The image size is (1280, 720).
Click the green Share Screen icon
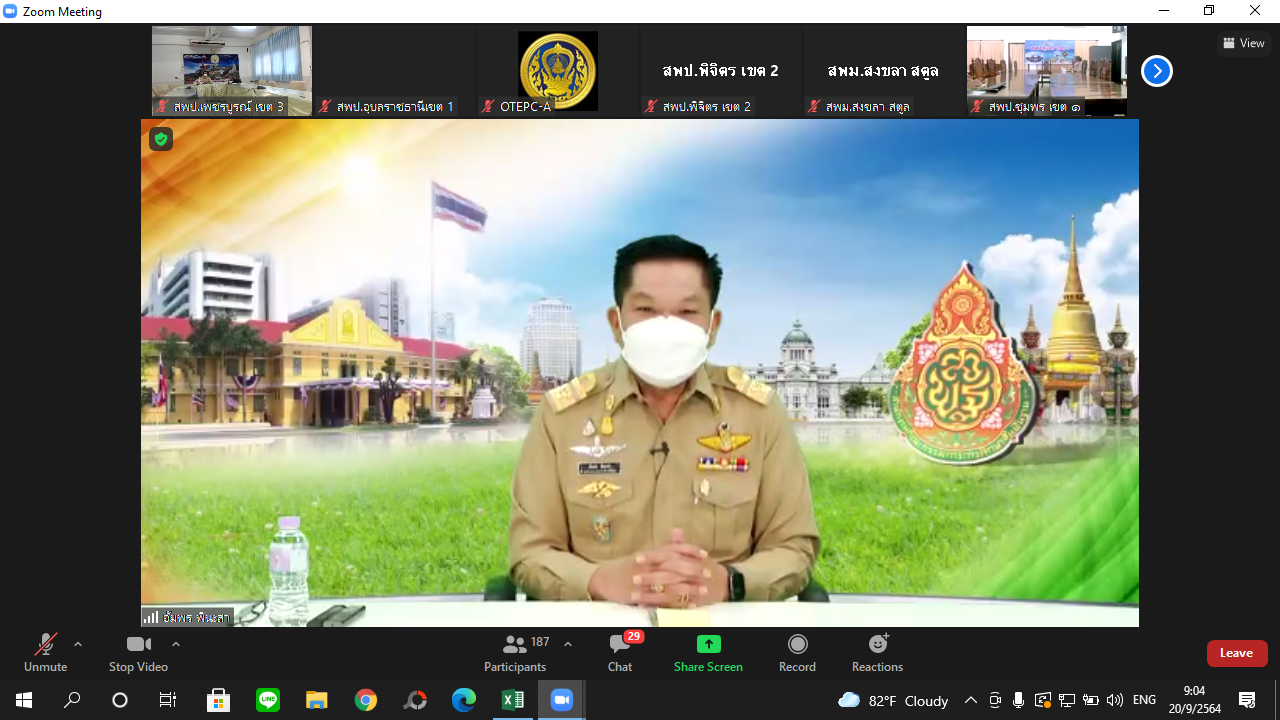click(708, 644)
